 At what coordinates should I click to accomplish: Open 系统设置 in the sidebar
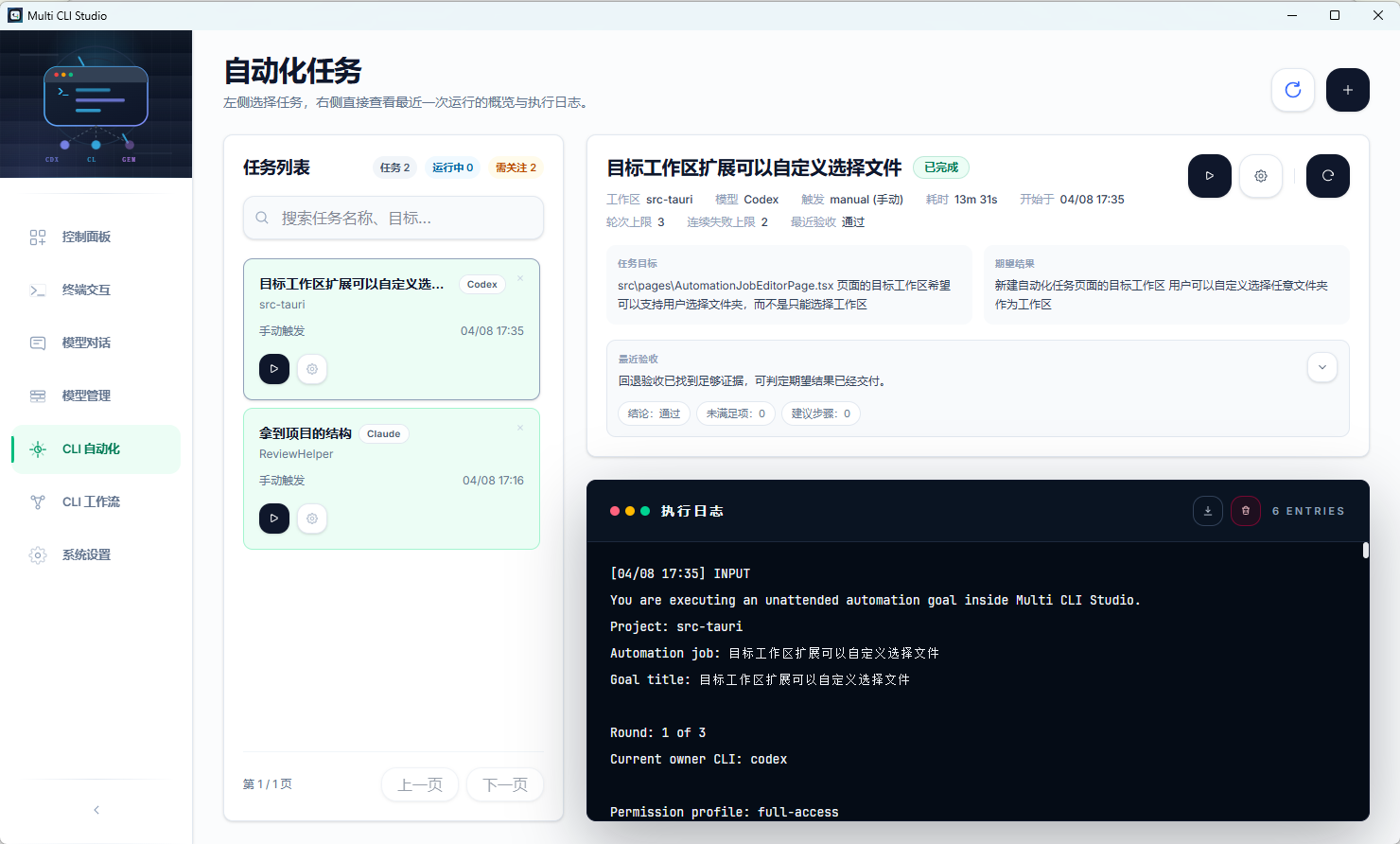tap(96, 554)
